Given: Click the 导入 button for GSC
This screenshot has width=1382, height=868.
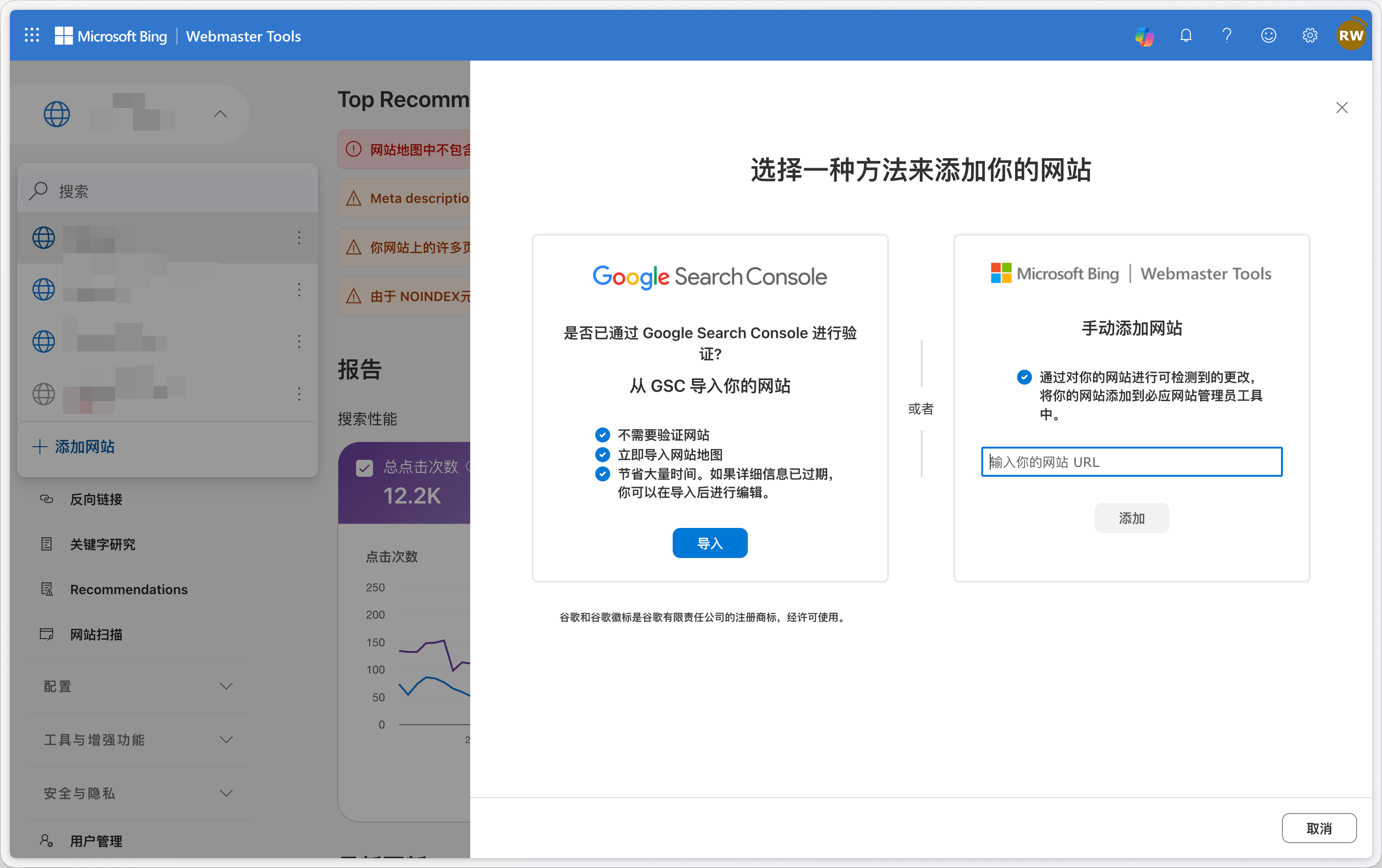Looking at the screenshot, I should pos(710,542).
